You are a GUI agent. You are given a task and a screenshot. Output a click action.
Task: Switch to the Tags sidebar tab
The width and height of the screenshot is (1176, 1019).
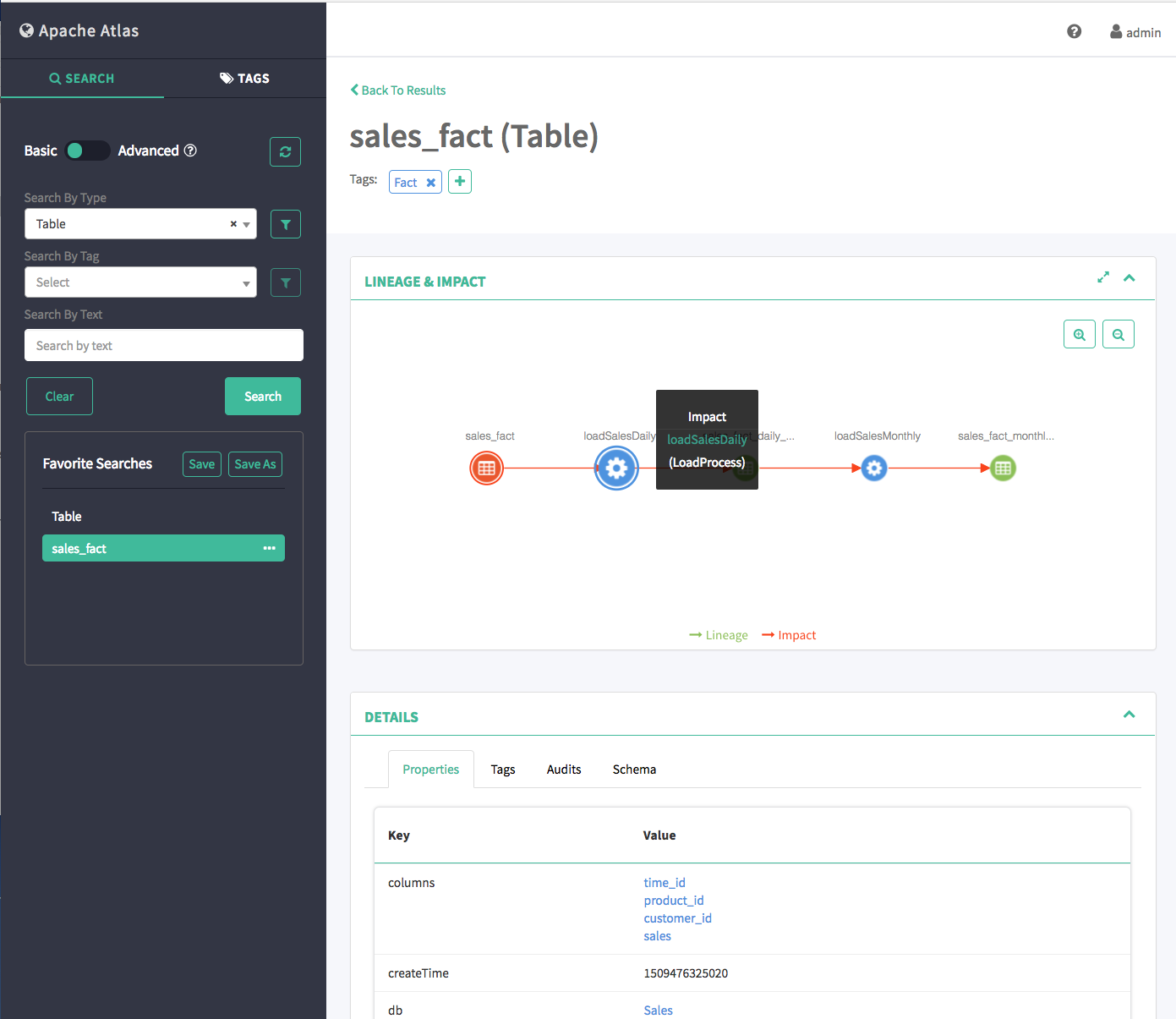coord(244,79)
